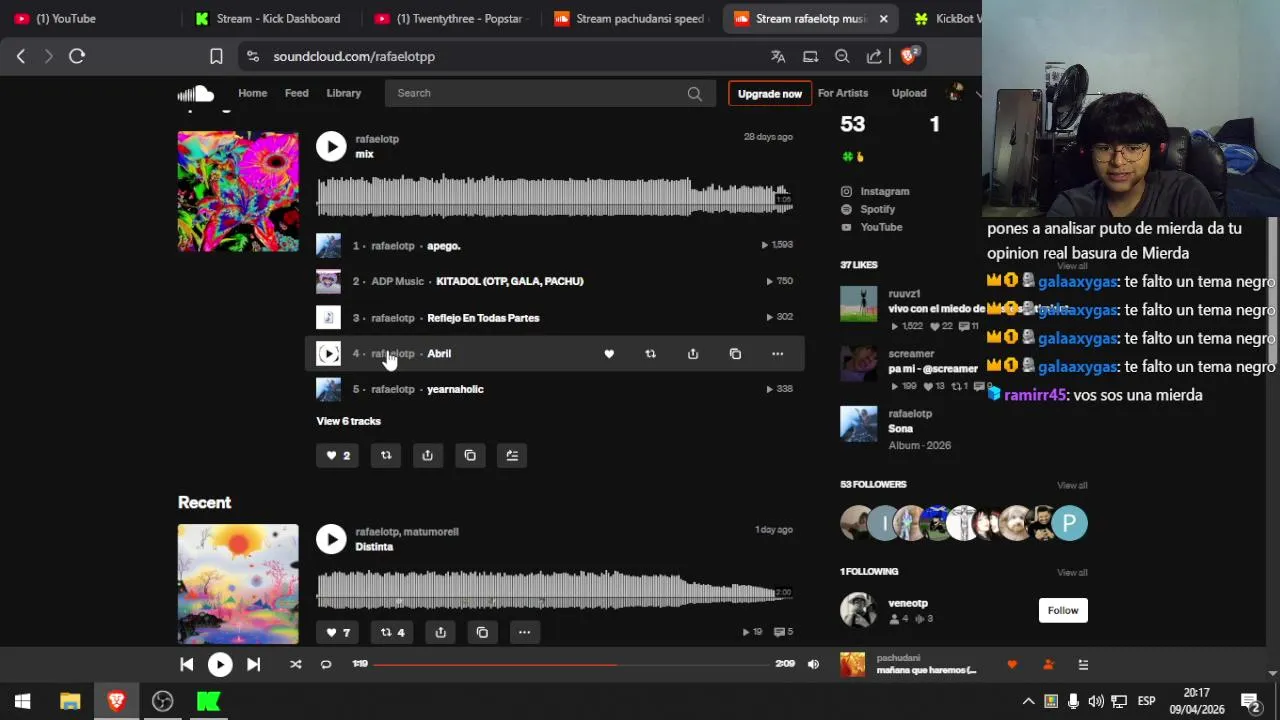This screenshot has height=720, width=1280.
Task: Open the next up queue
Action: pos(1083,664)
